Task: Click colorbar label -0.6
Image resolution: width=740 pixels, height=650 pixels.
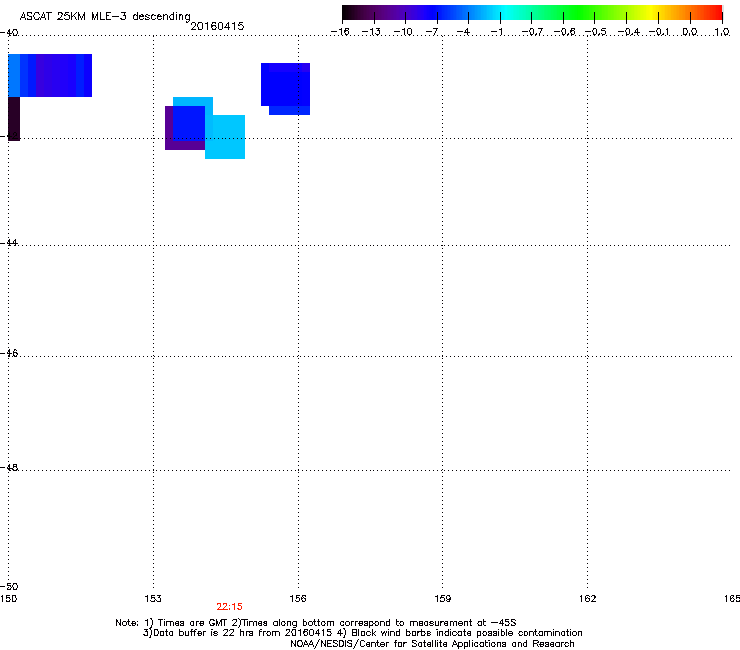Action: pyautogui.click(x=564, y=32)
